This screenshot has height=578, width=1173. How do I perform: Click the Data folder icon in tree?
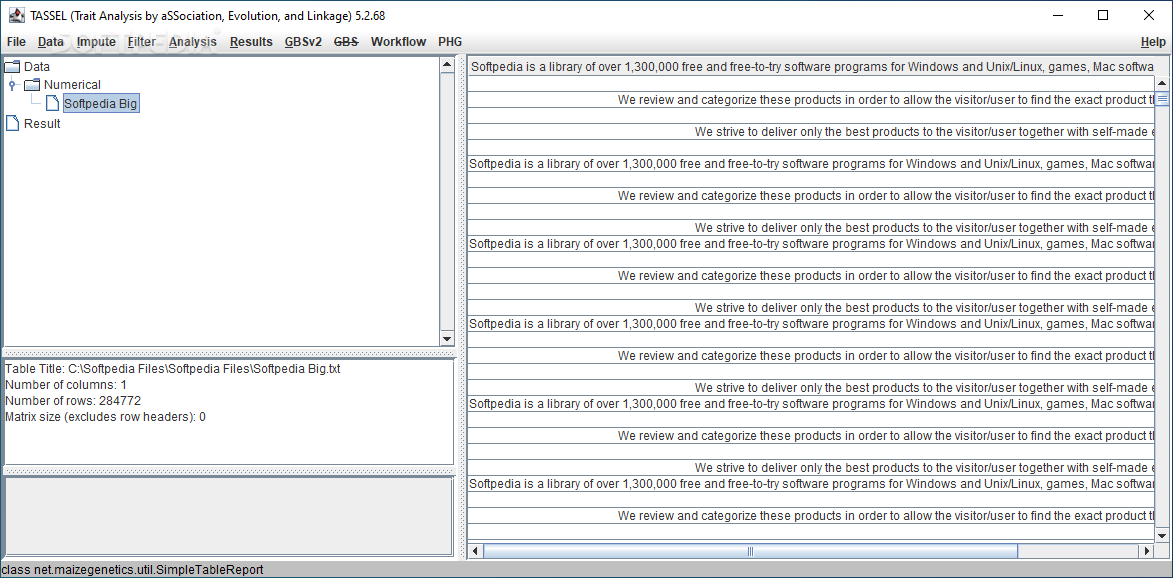coord(13,67)
